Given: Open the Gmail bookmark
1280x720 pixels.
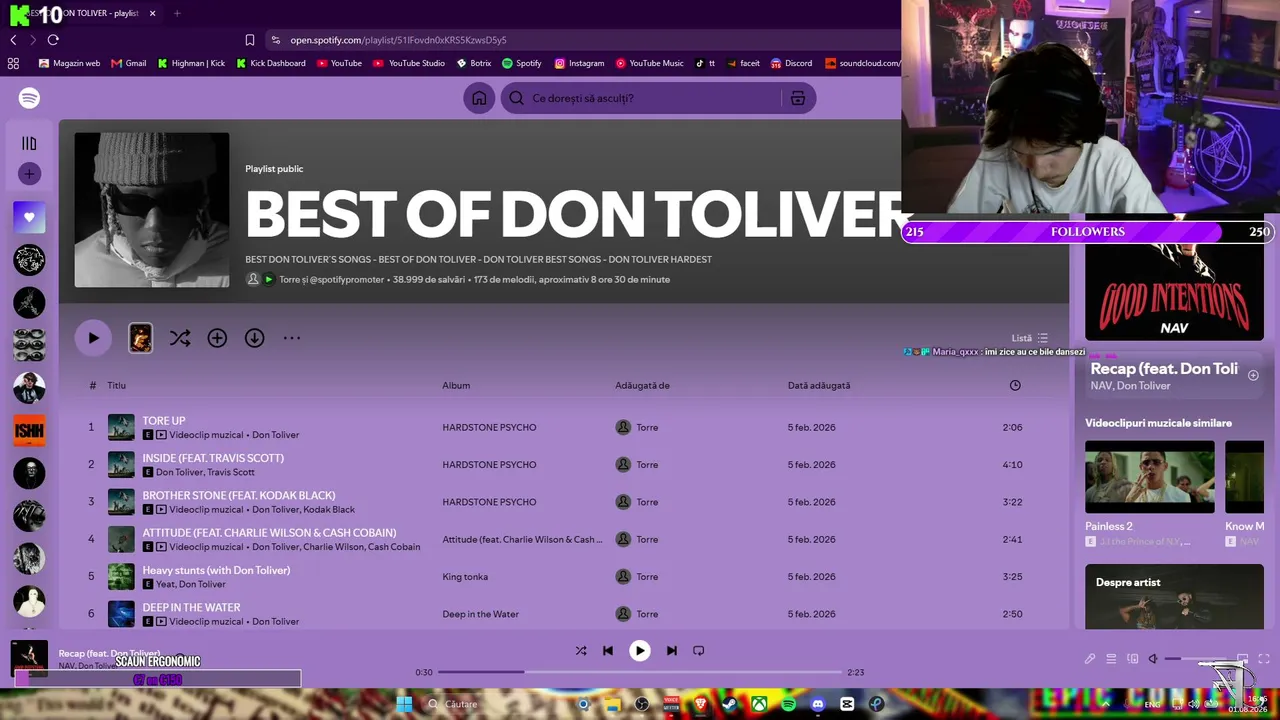Looking at the screenshot, I should click(x=129, y=63).
